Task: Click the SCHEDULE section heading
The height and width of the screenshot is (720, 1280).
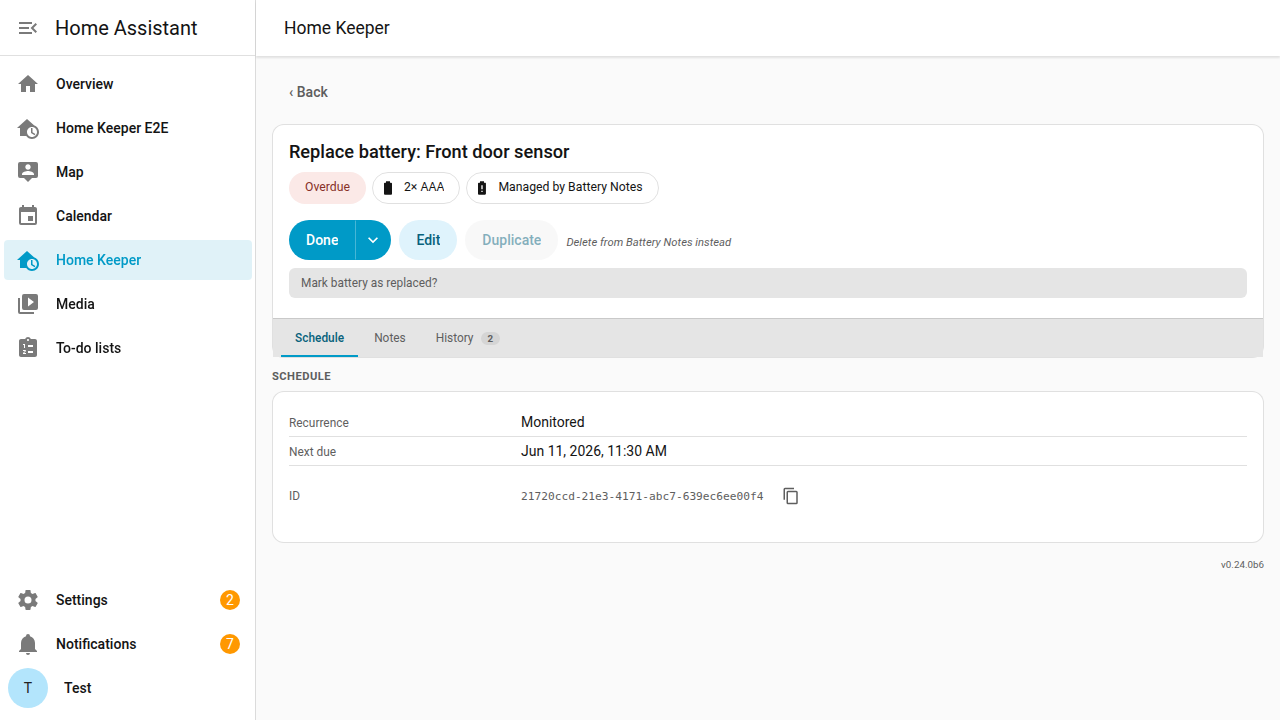Action: click(301, 377)
